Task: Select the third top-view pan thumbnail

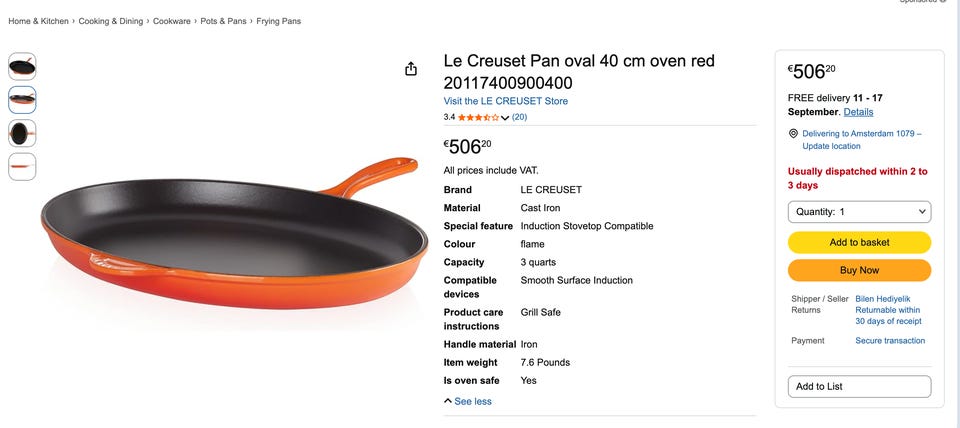Action: pyautogui.click(x=22, y=133)
